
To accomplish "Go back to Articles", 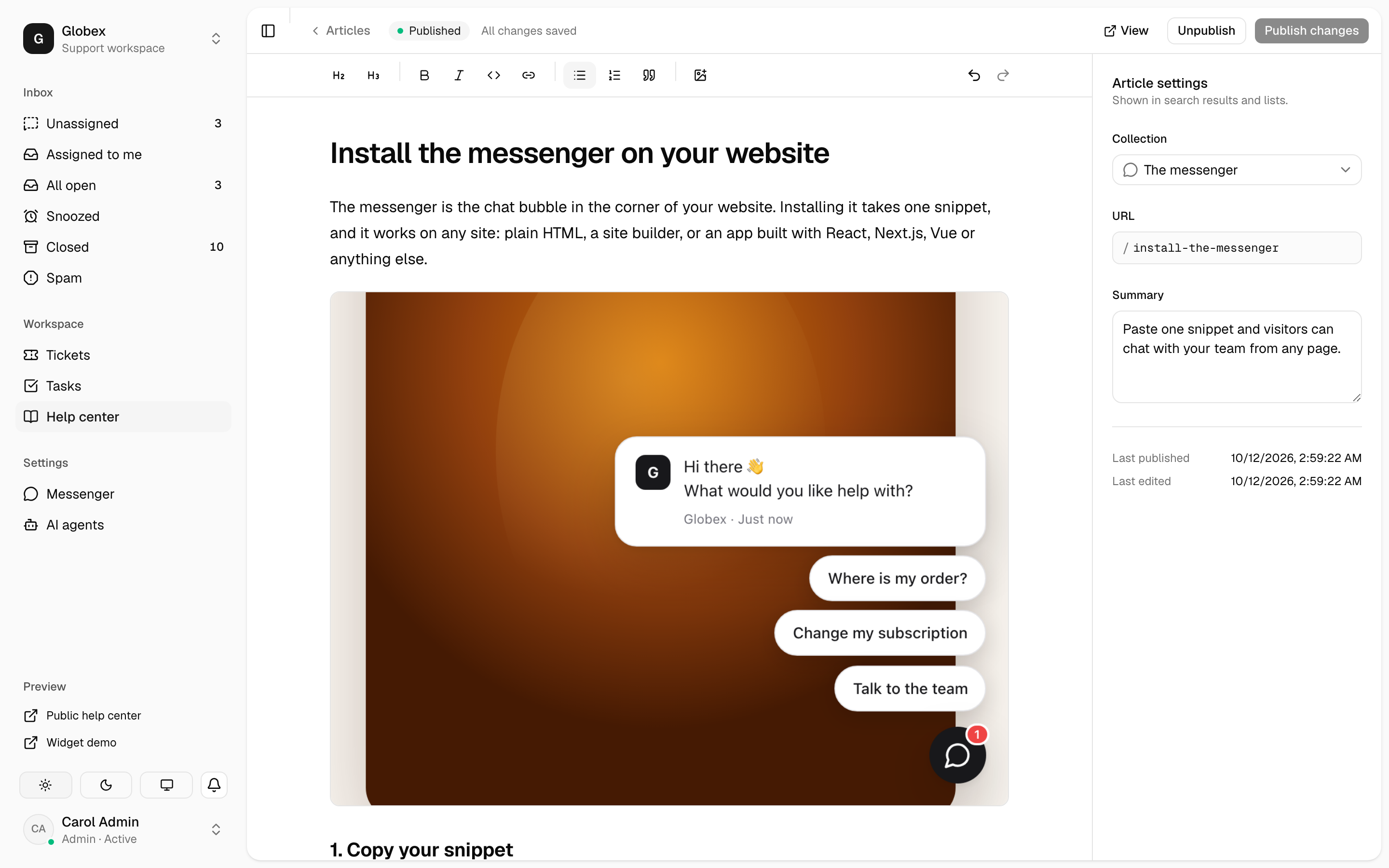I will point(341,30).
